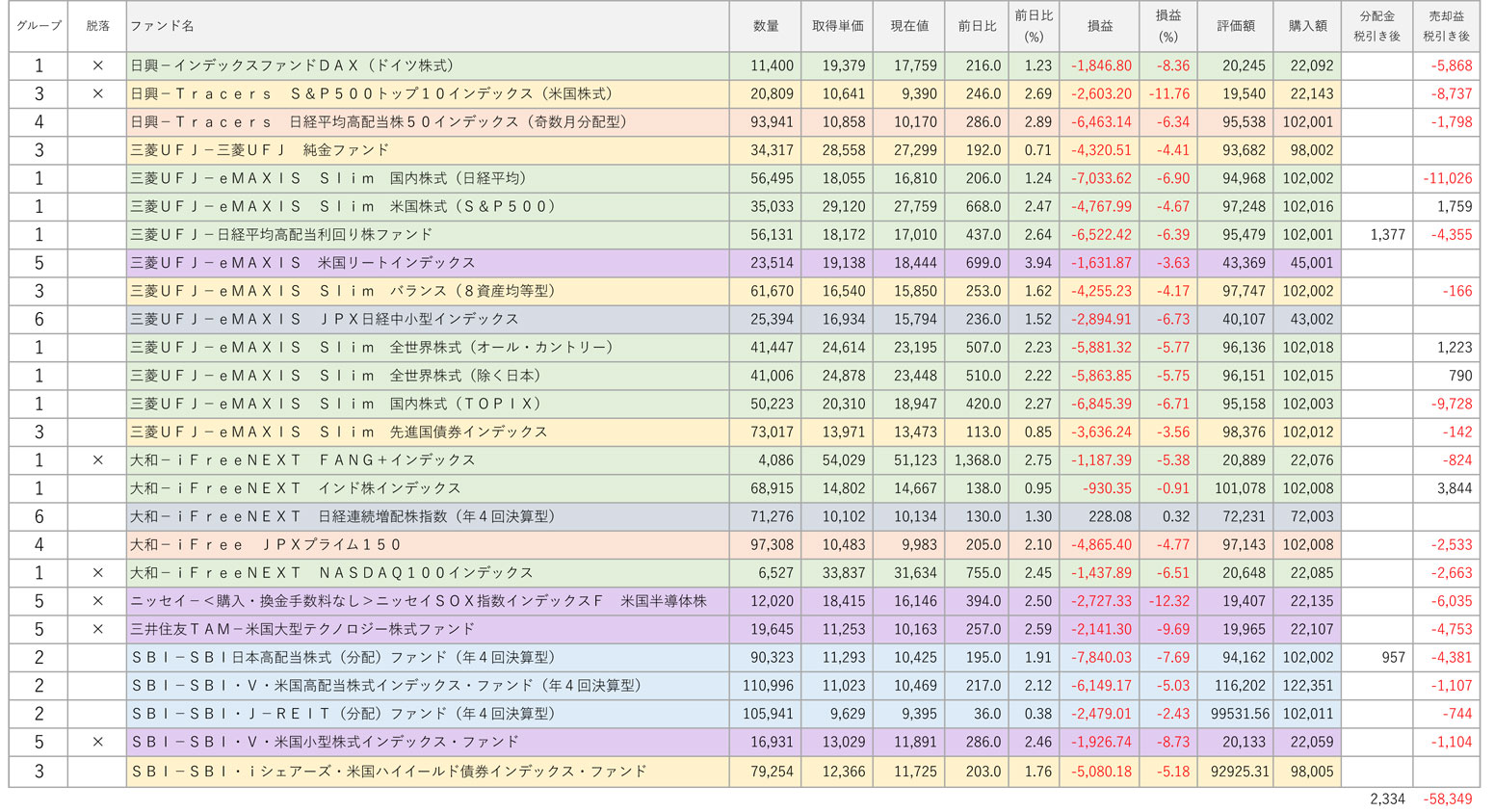Screen dimensions: 1494x812
Task: Select the 売却益 税引き後 column header
Action: click(x=1446, y=26)
